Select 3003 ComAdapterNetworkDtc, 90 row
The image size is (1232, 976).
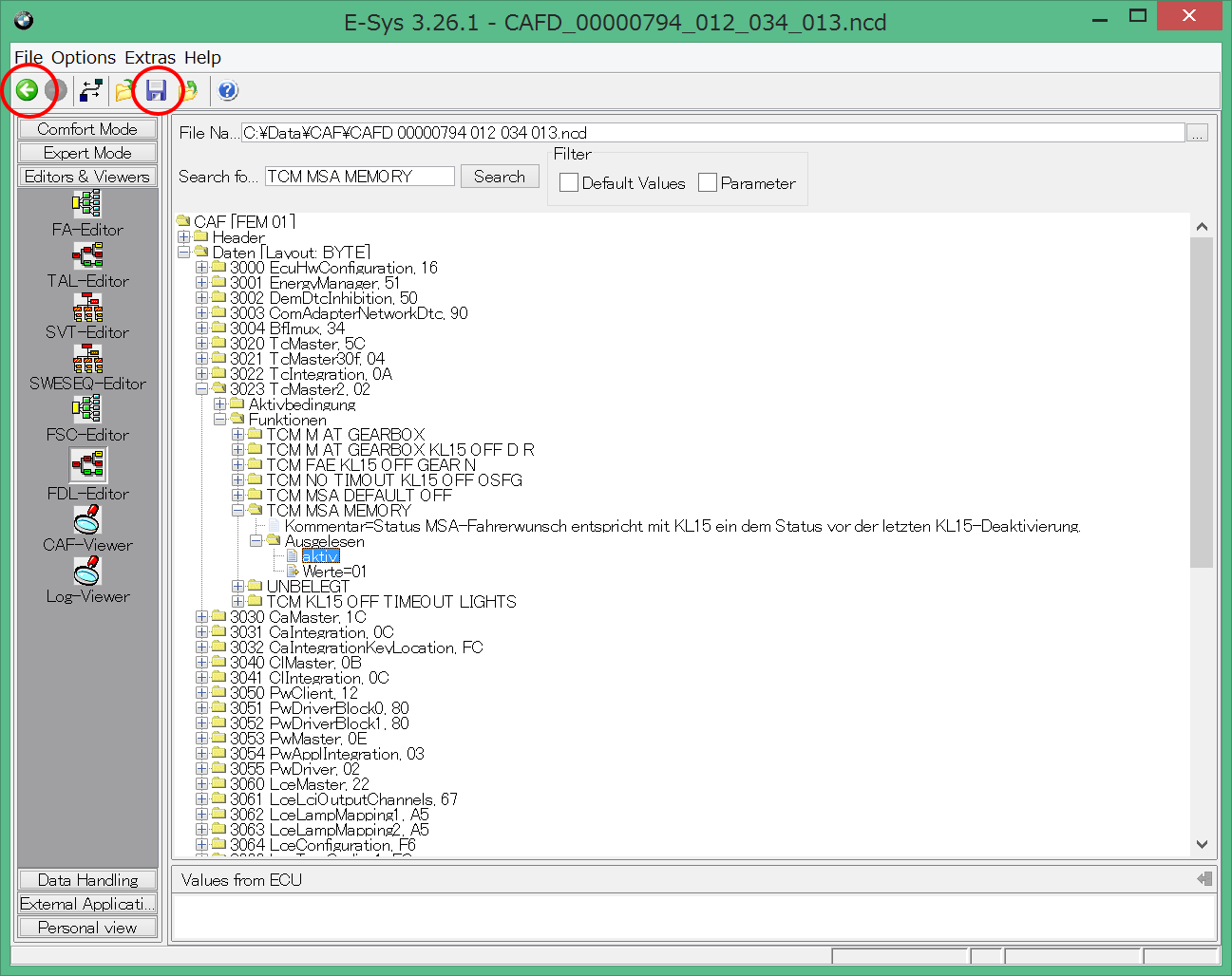349,313
